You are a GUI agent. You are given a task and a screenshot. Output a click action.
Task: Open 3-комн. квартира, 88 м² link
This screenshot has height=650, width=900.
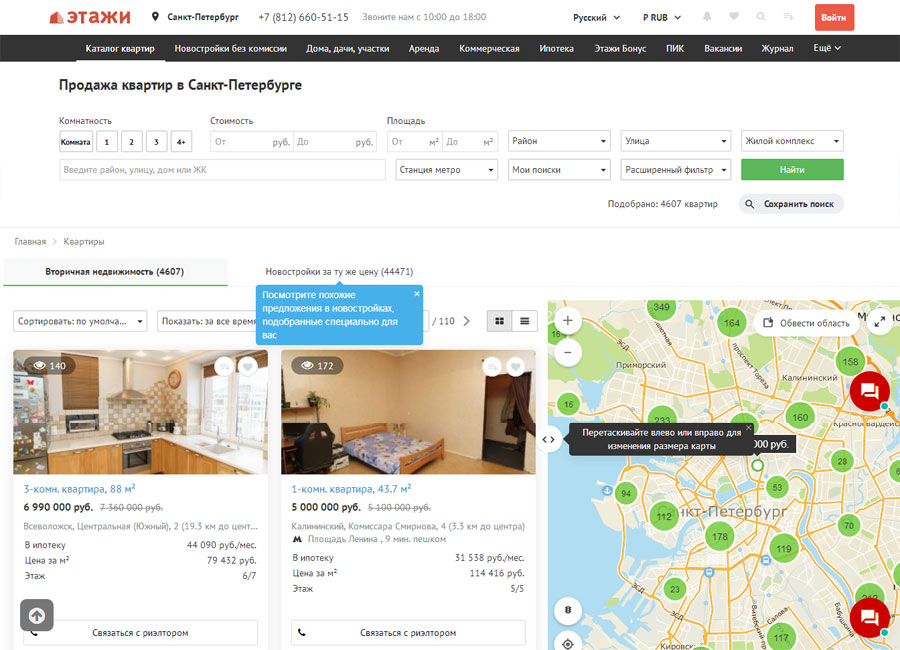tap(79, 489)
